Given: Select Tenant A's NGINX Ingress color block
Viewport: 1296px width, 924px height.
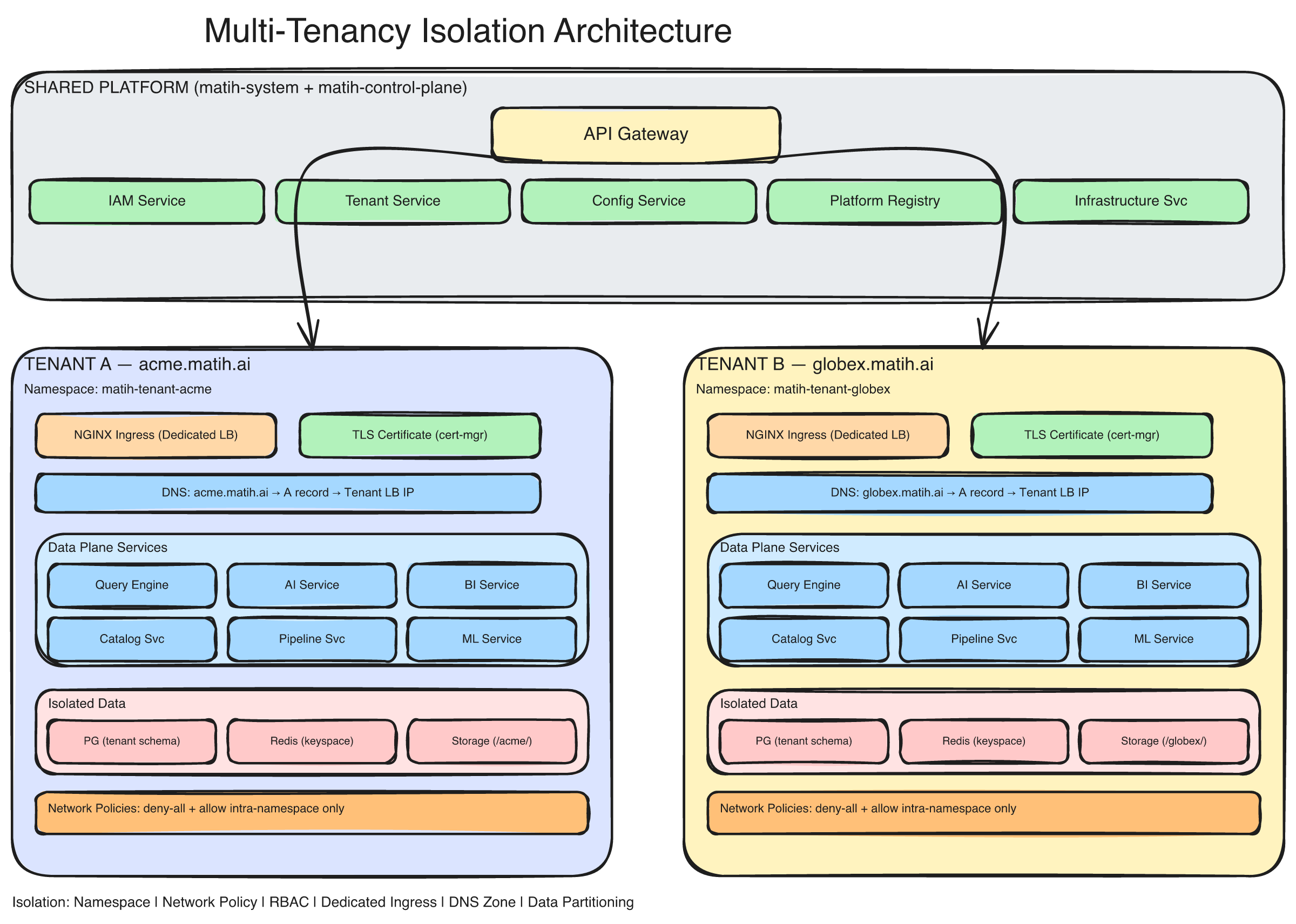Looking at the screenshot, I should pos(156,435).
